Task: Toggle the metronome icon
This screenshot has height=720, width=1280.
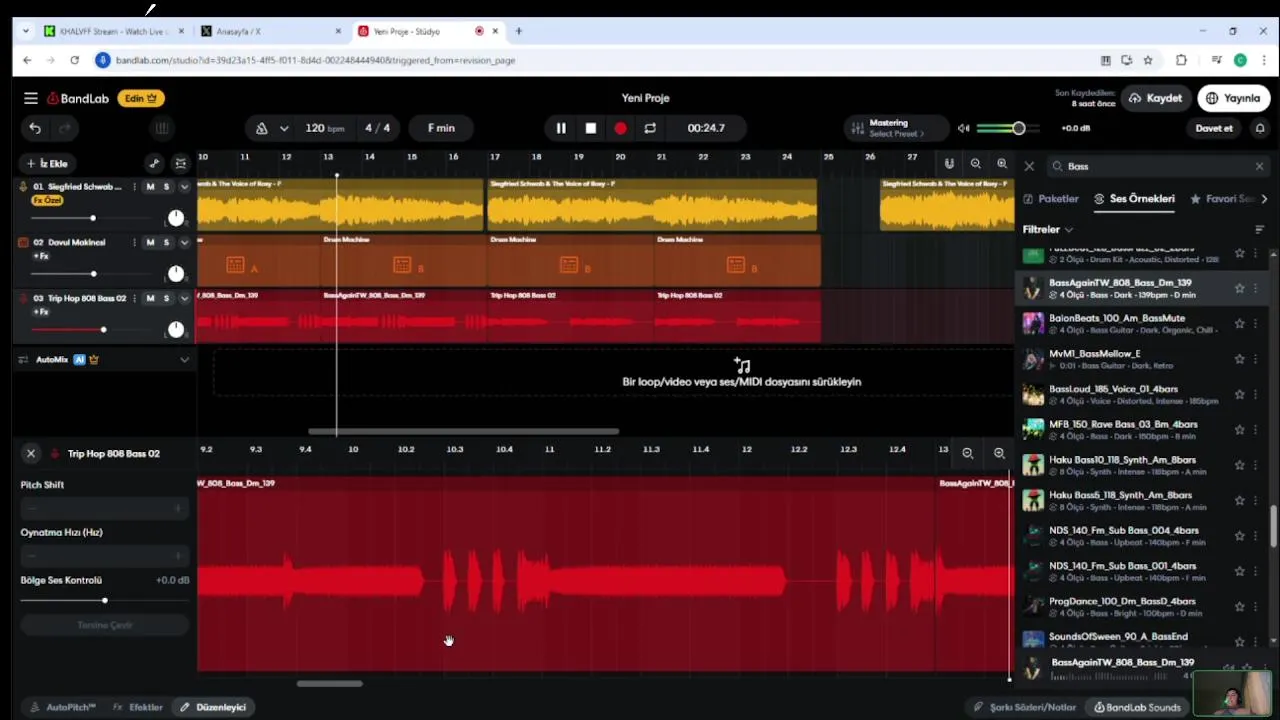Action: (x=262, y=128)
